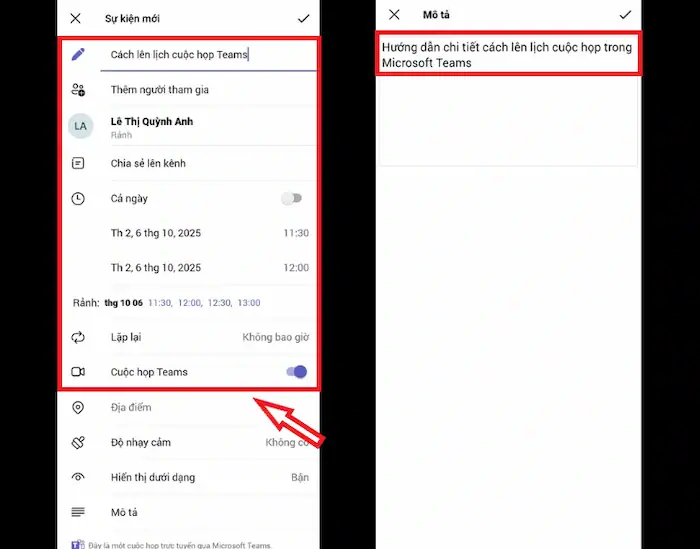
Task: Save description with checkmark in Mô tả screen
Action: 625,15
